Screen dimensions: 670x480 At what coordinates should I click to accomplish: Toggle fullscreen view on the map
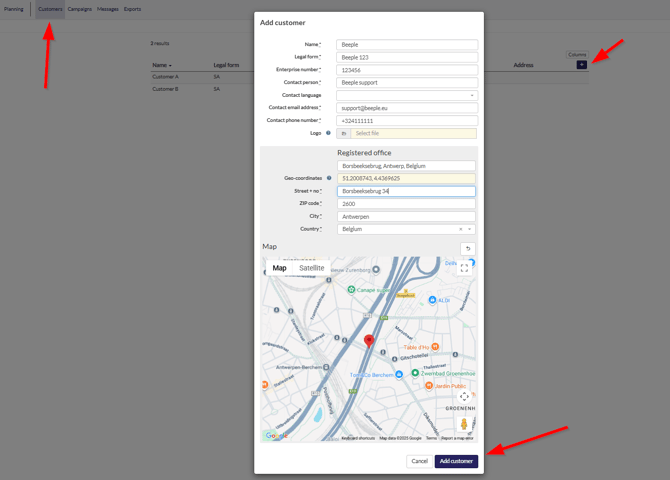(464, 268)
